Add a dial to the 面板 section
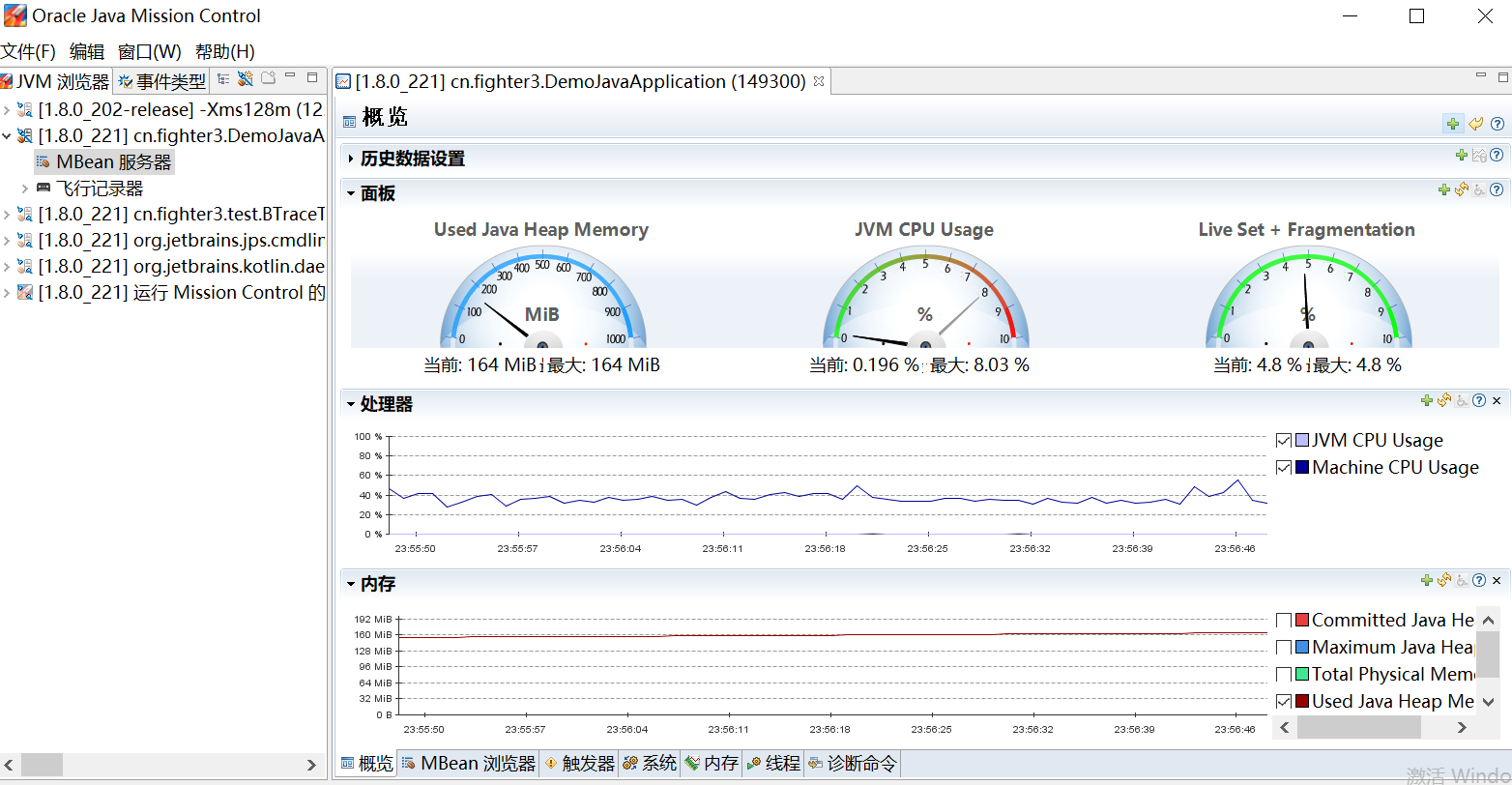 (x=1444, y=190)
